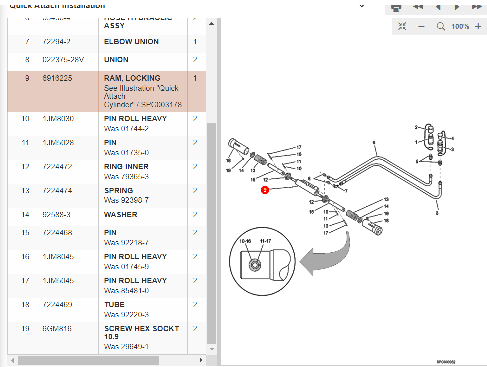
Task: Select PIN ROLL HEAVY in row 10
Action: (135, 119)
